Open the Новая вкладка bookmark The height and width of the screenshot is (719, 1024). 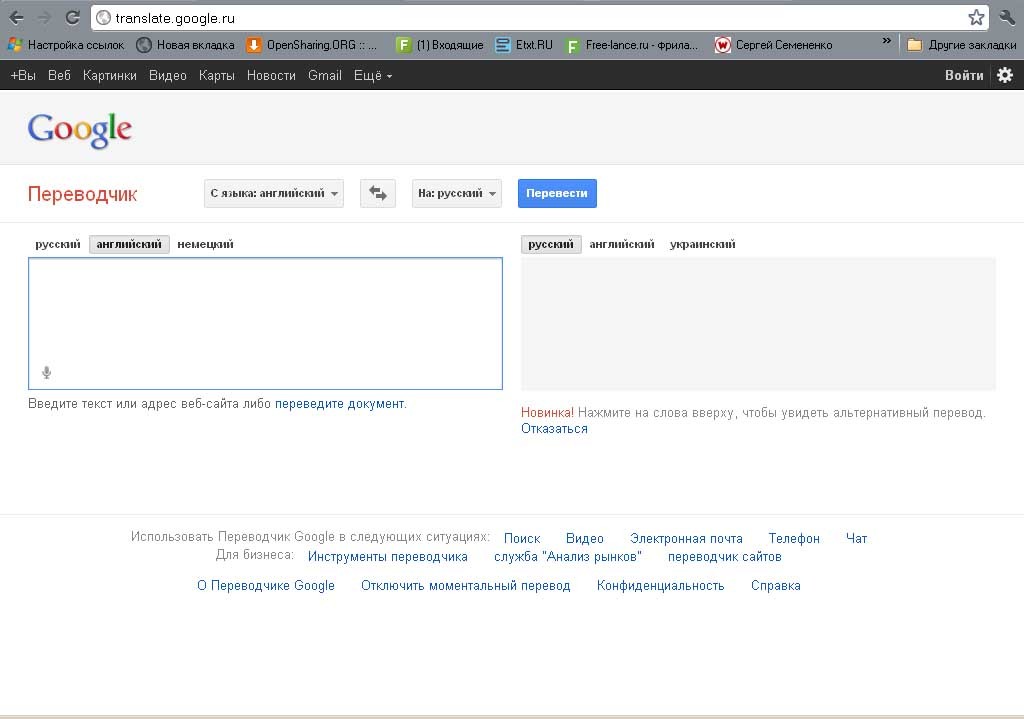185,45
